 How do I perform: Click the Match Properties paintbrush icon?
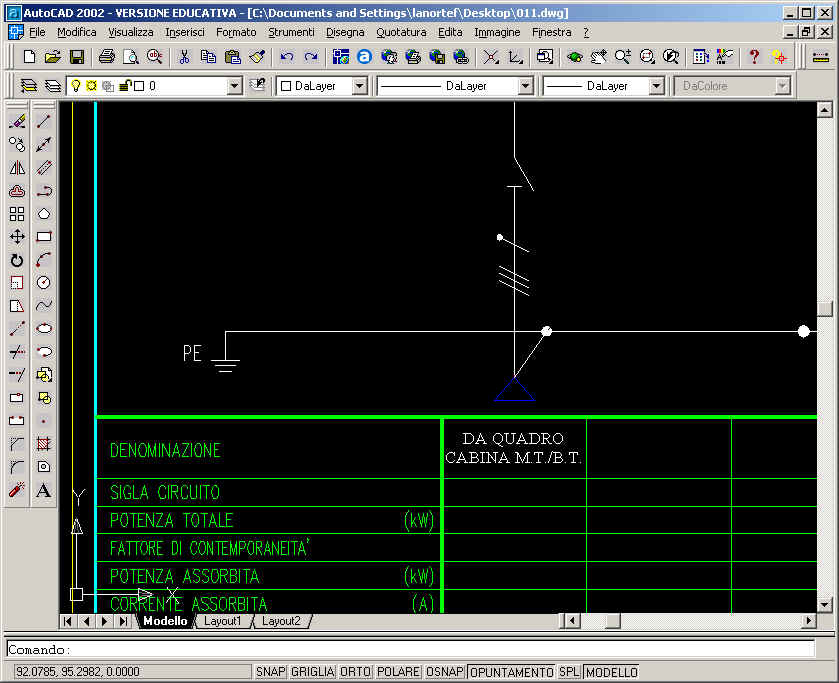pos(257,56)
